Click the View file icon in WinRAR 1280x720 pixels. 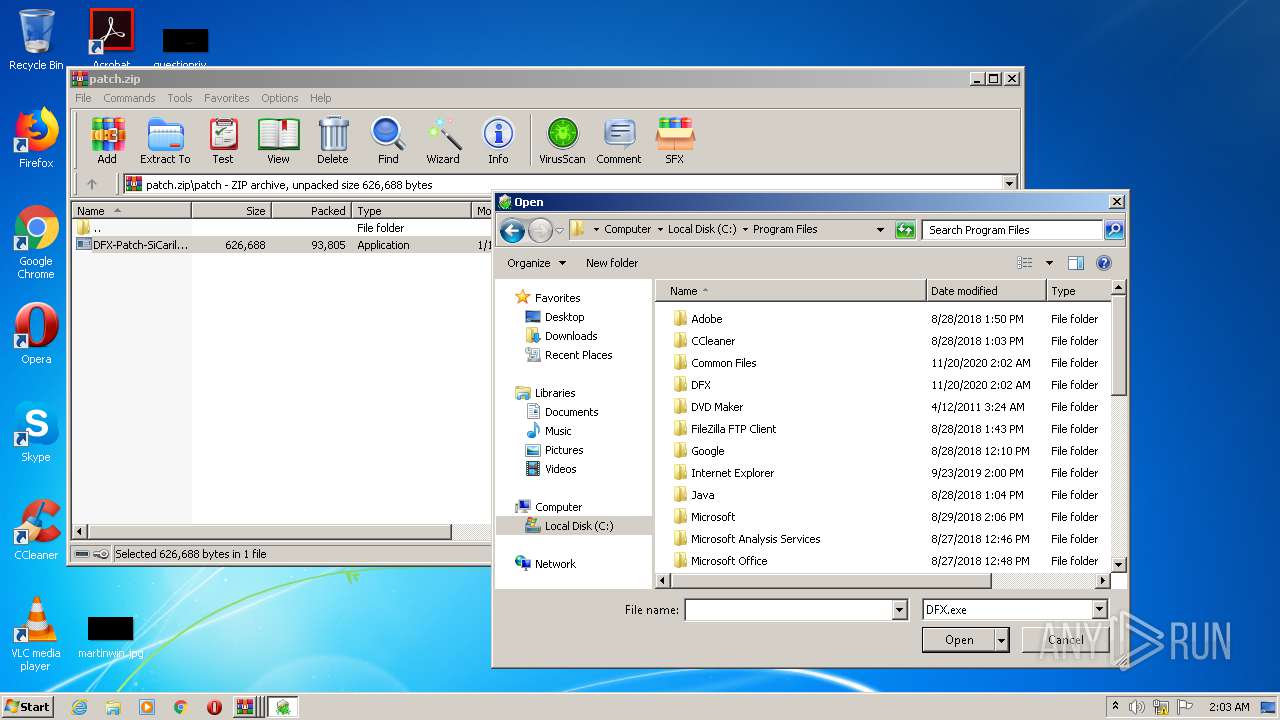(x=278, y=141)
